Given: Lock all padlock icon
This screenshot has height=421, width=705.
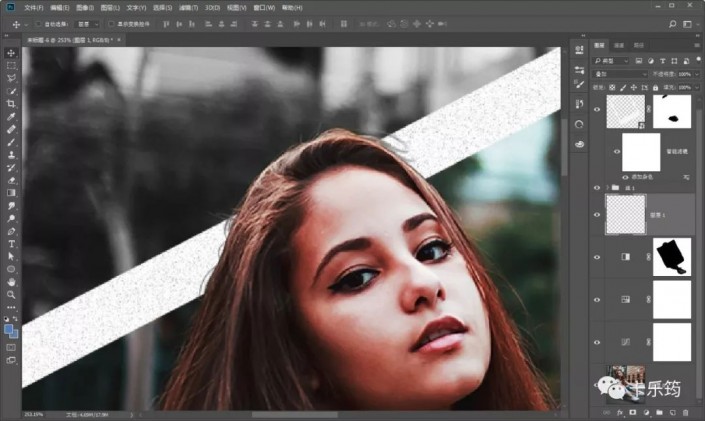Looking at the screenshot, I should [x=655, y=87].
